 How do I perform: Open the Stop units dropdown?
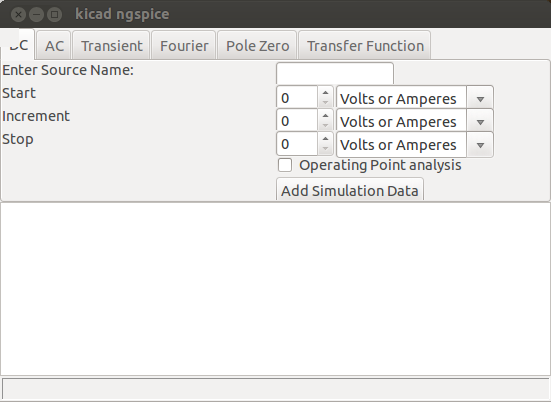(x=415, y=145)
